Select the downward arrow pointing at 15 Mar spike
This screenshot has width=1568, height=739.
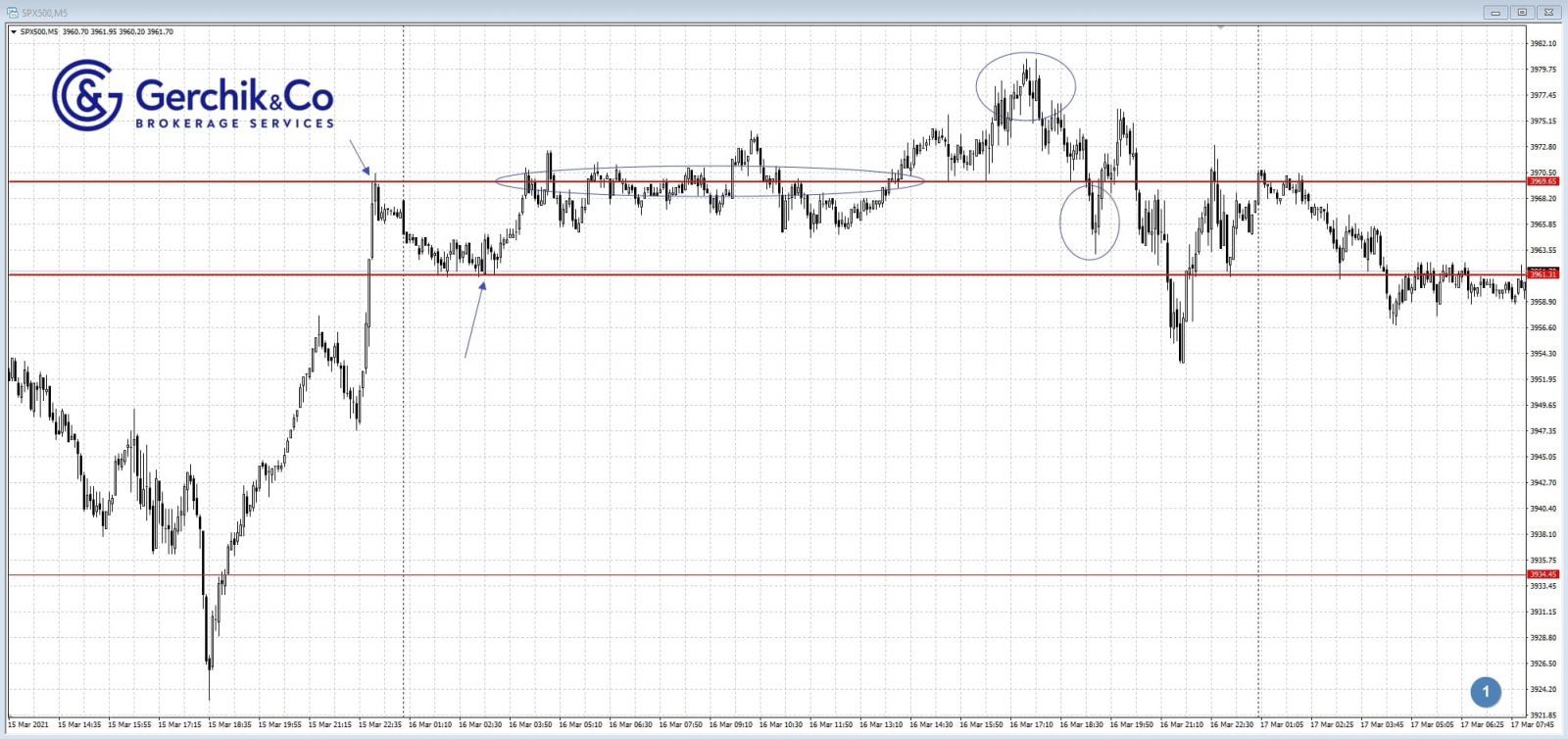click(x=360, y=157)
